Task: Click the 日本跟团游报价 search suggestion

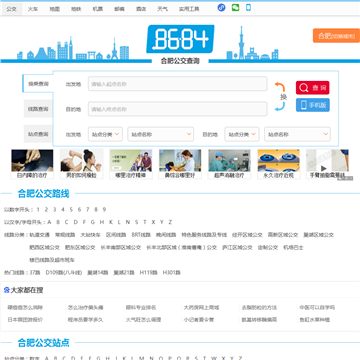Action: pos(25,319)
